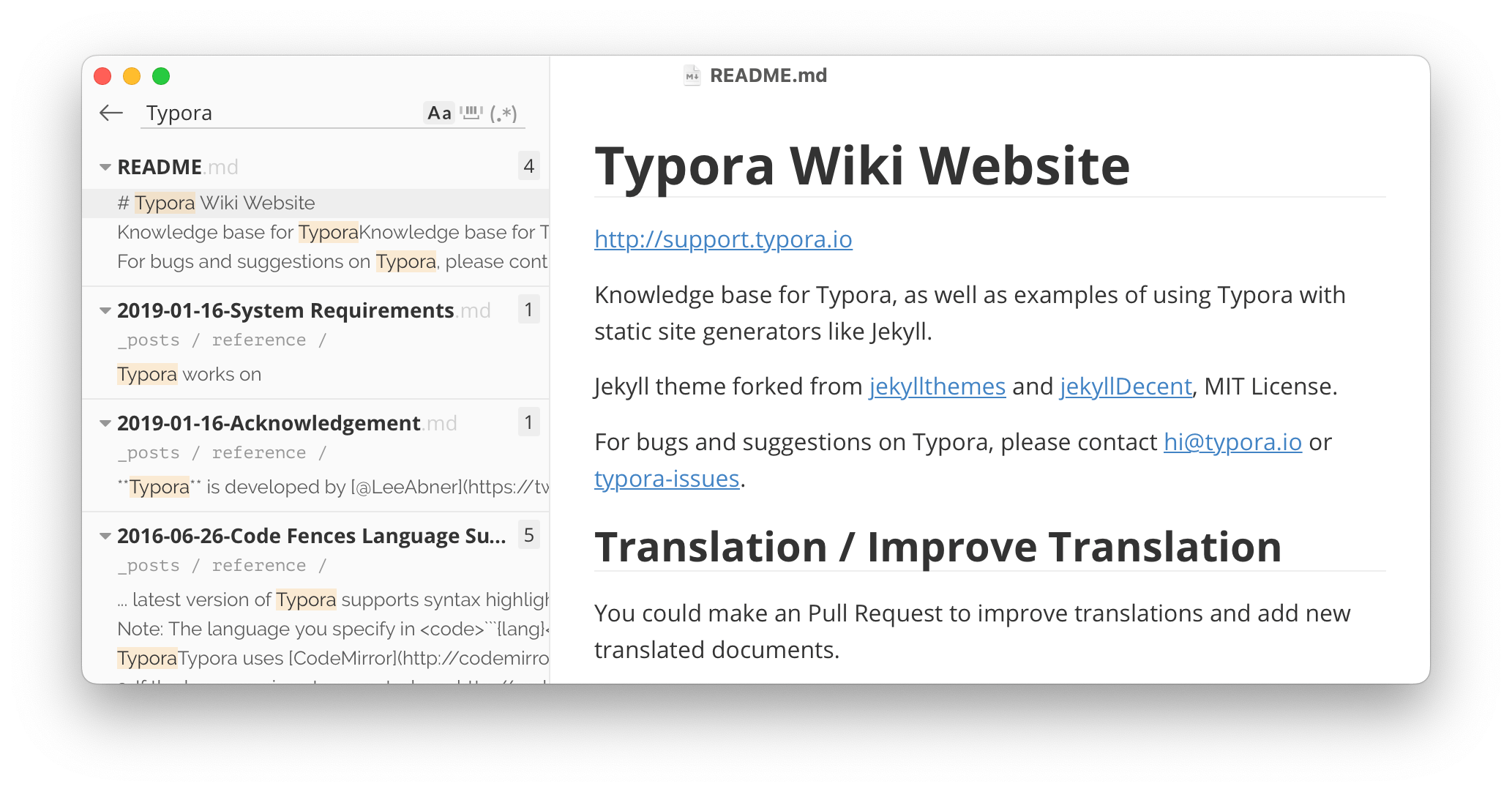Select 'Typora uses [CodeMirror]' search result
This screenshot has width=1512, height=792.
coord(316,658)
